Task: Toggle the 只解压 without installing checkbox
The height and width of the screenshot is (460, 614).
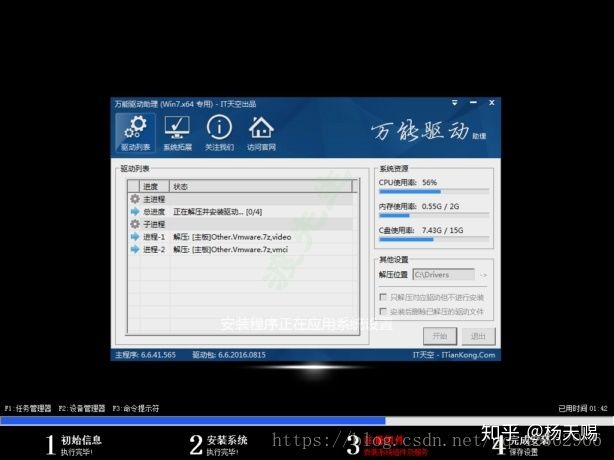Action: 383,297
